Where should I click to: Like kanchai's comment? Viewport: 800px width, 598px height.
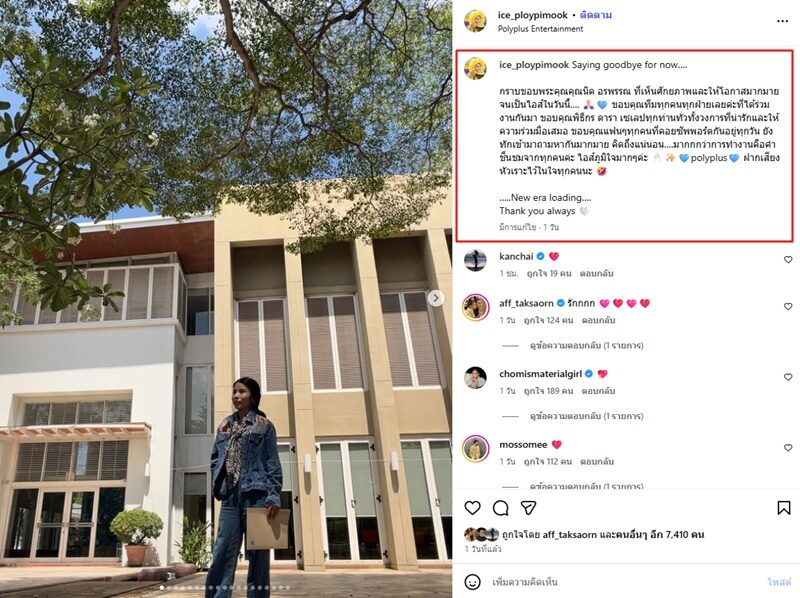(788, 260)
